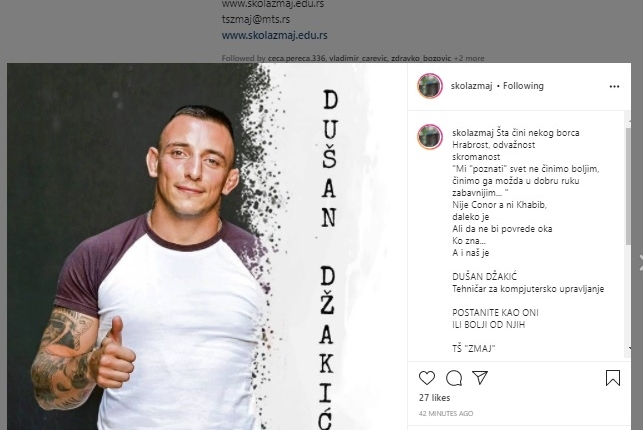Save post with the bookmark icon
The width and height of the screenshot is (643, 430).
pos(613,378)
